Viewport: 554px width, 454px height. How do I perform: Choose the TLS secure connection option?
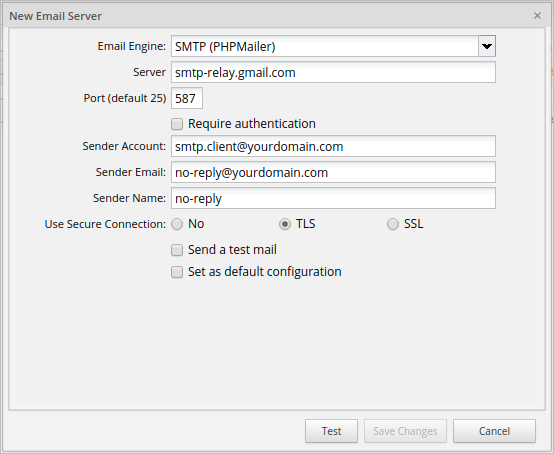pos(285,224)
